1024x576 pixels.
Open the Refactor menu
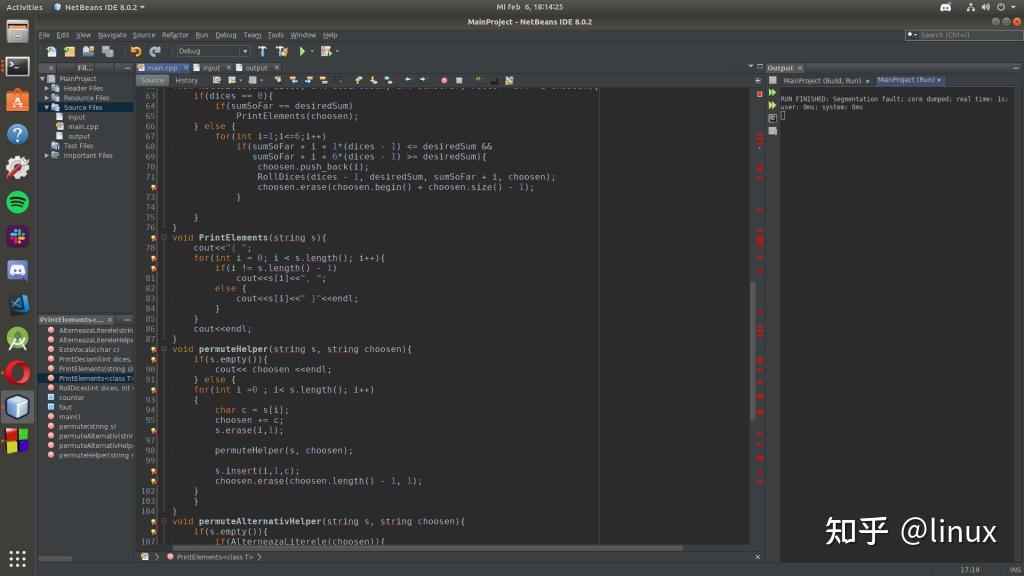[175, 35]
